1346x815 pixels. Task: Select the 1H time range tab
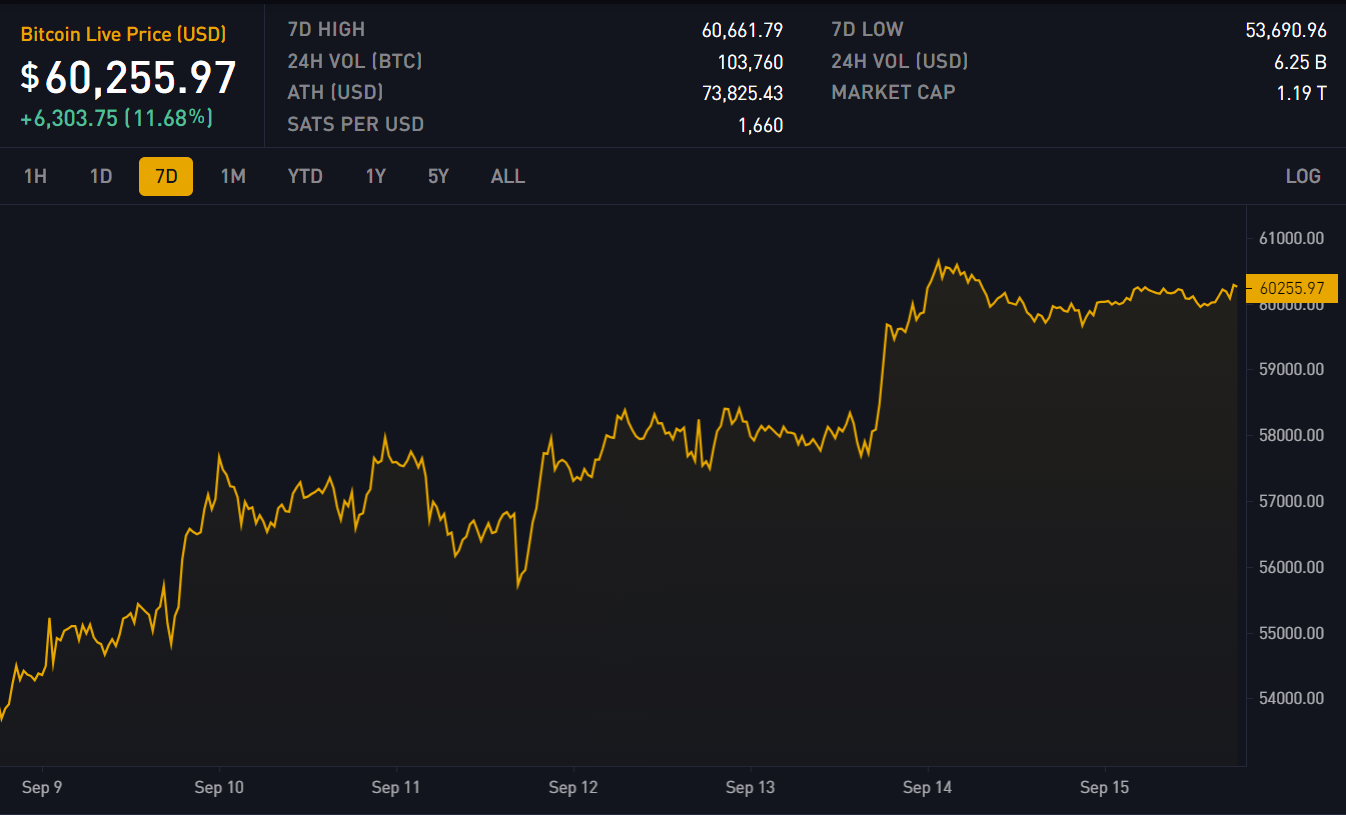pos(35,177)
